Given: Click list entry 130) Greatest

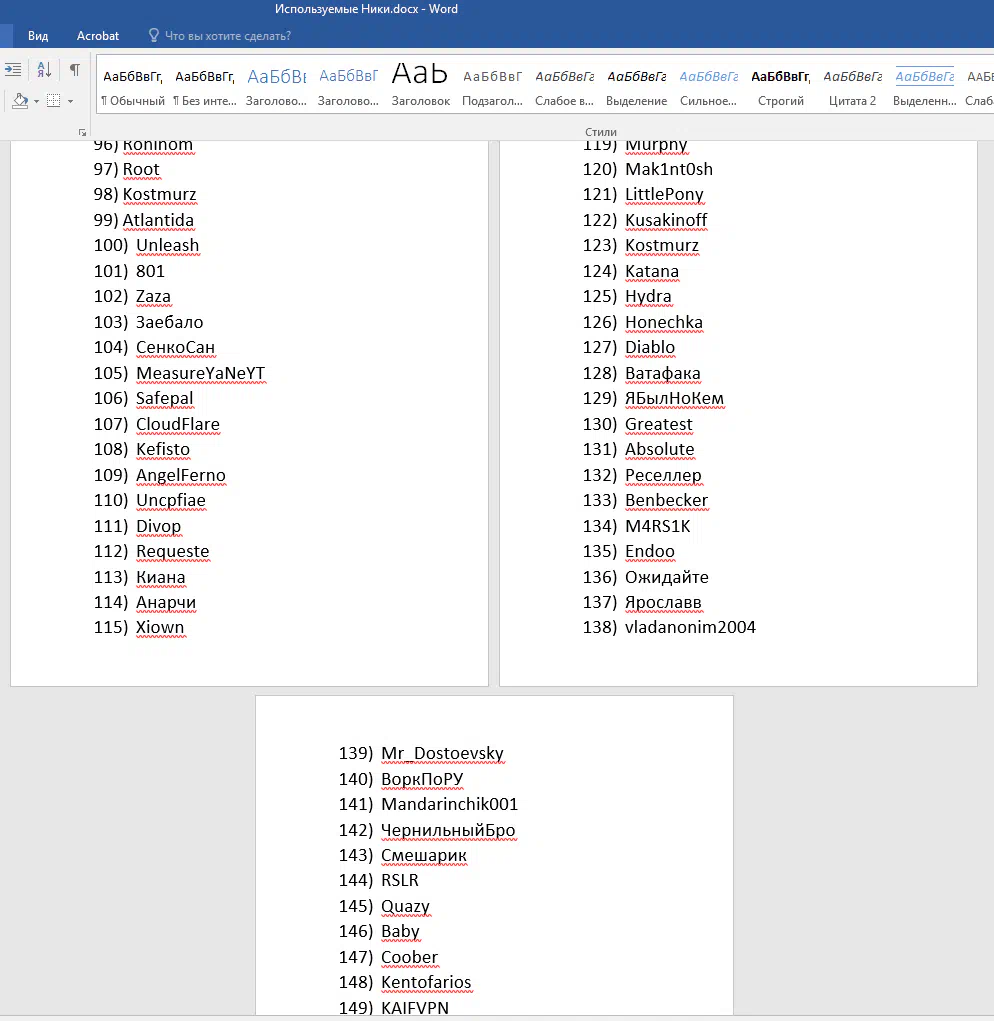Looking at the screenshot, I should pos(637,424).
